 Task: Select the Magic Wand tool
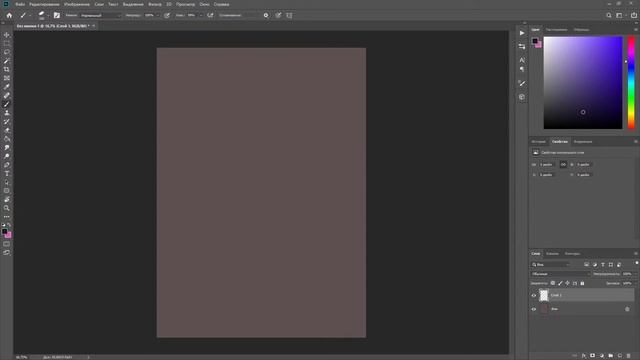(7, 61)
